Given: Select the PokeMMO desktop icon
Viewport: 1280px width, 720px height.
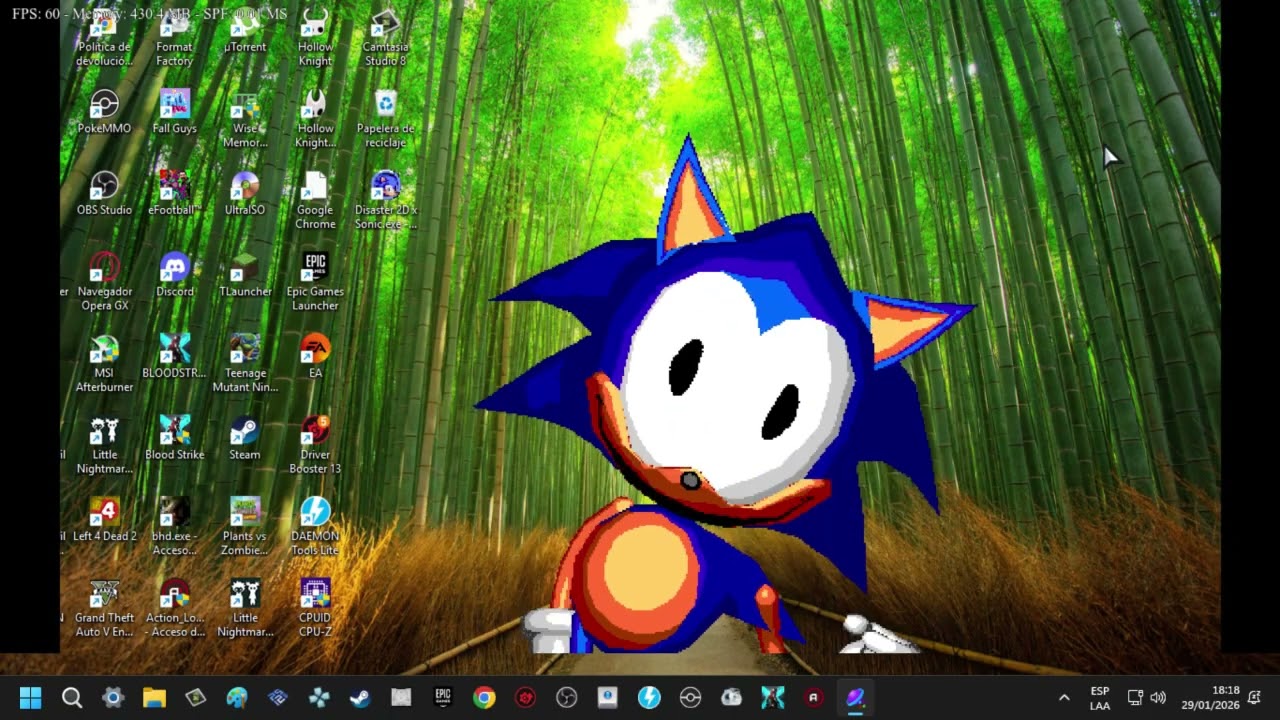Looking at the screenshot, I should pyautogui.click(x=104, y=112).
